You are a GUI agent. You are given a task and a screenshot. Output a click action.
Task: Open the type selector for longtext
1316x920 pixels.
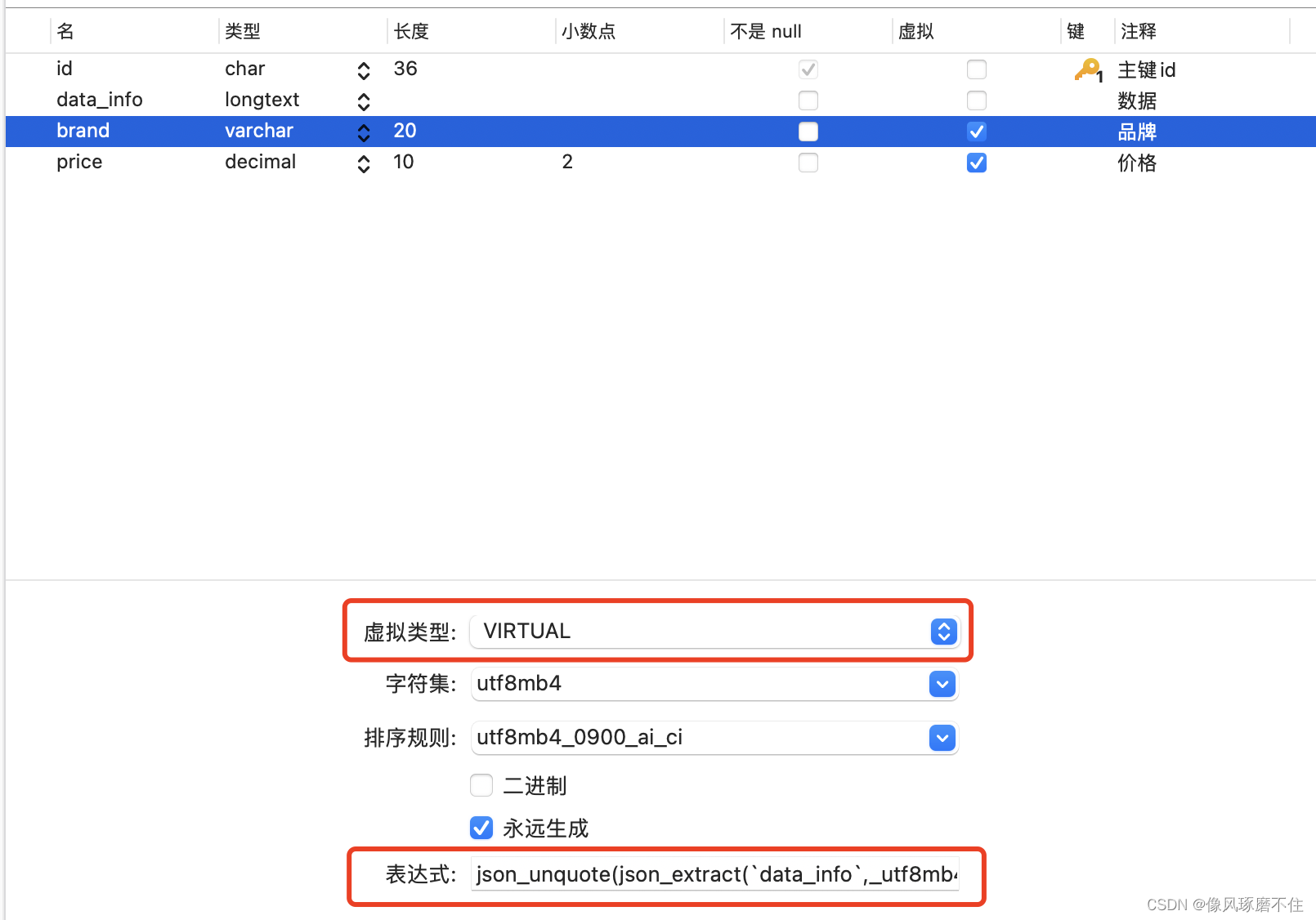(x=364, y=102)
